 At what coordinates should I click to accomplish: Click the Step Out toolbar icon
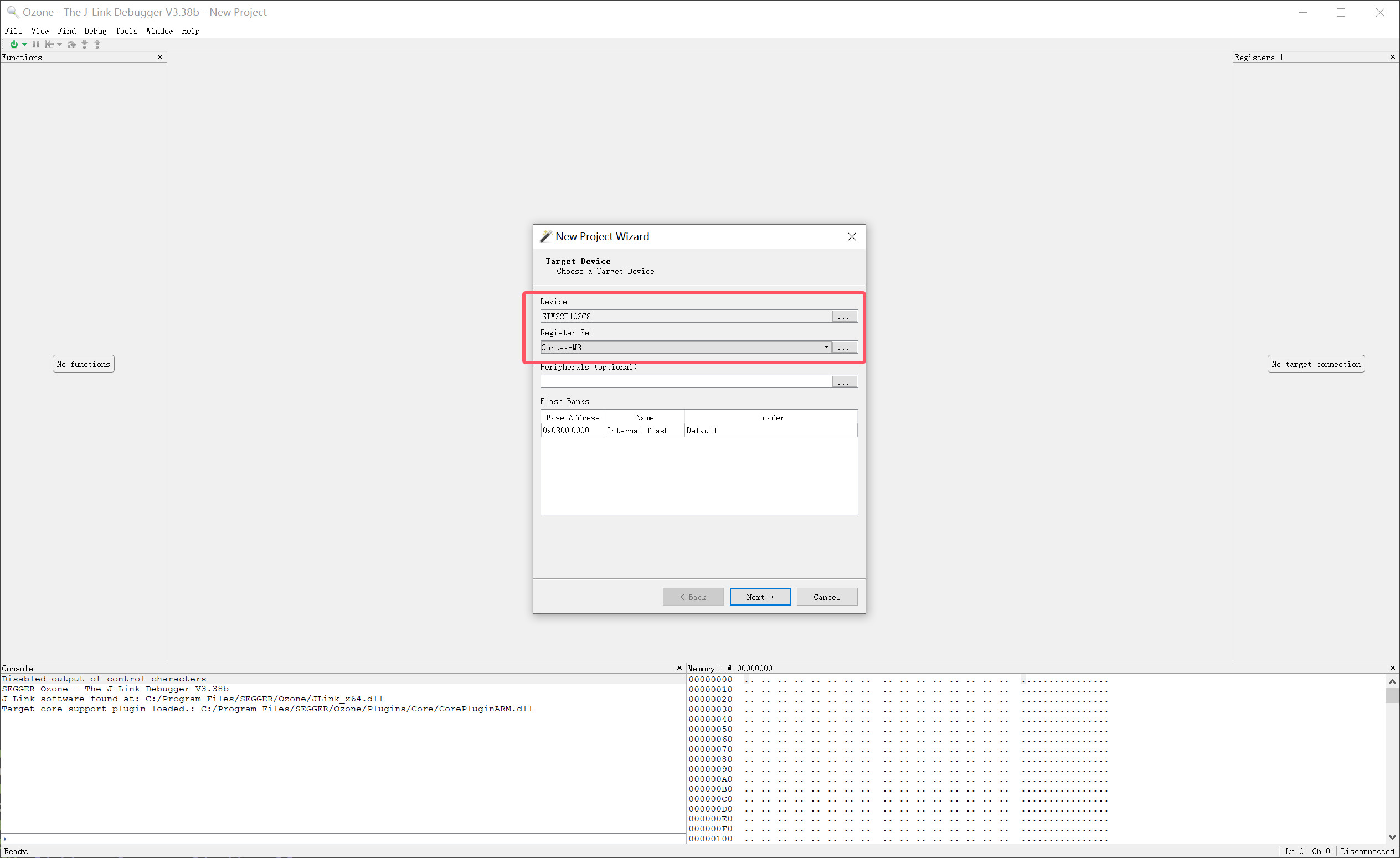97,44
